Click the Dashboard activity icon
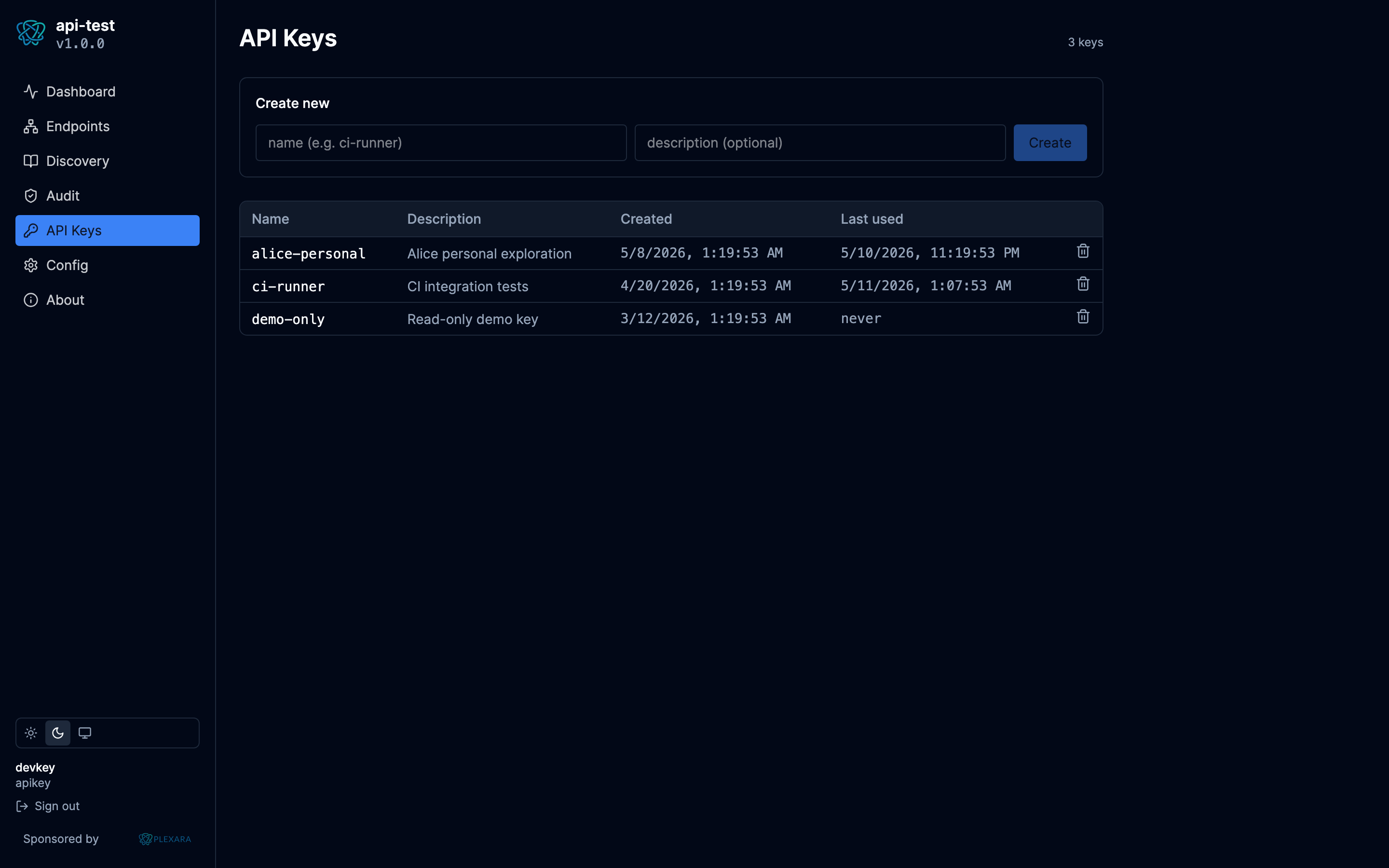This screenshot has width=1389, height=868. 31,92
